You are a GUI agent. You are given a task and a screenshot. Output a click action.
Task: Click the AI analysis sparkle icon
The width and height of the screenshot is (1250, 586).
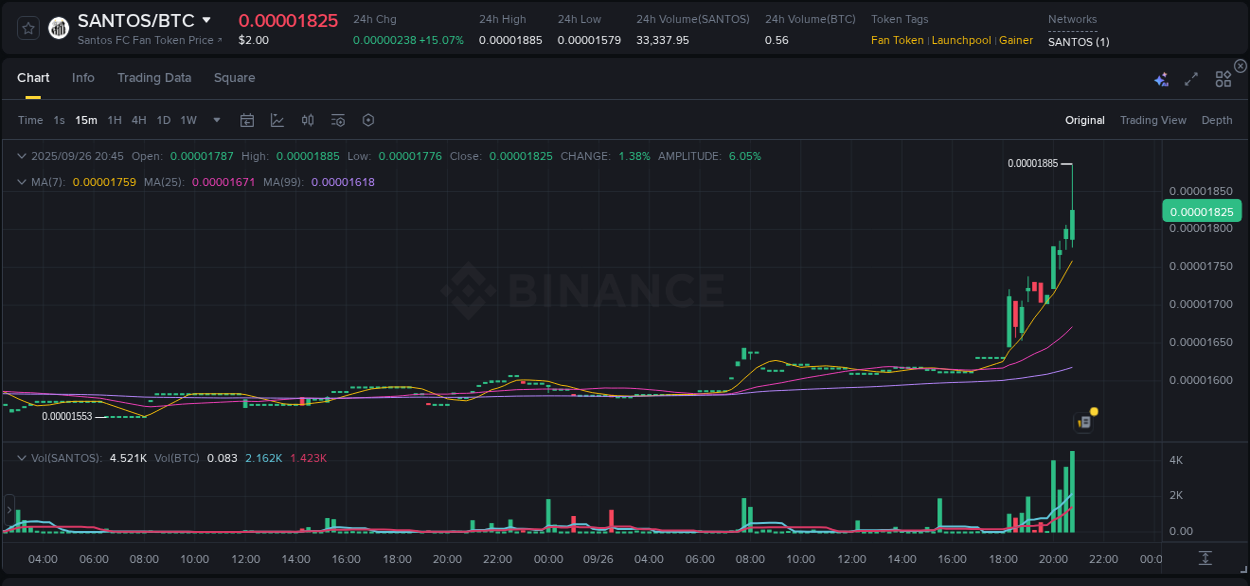tap(1160, 78)
